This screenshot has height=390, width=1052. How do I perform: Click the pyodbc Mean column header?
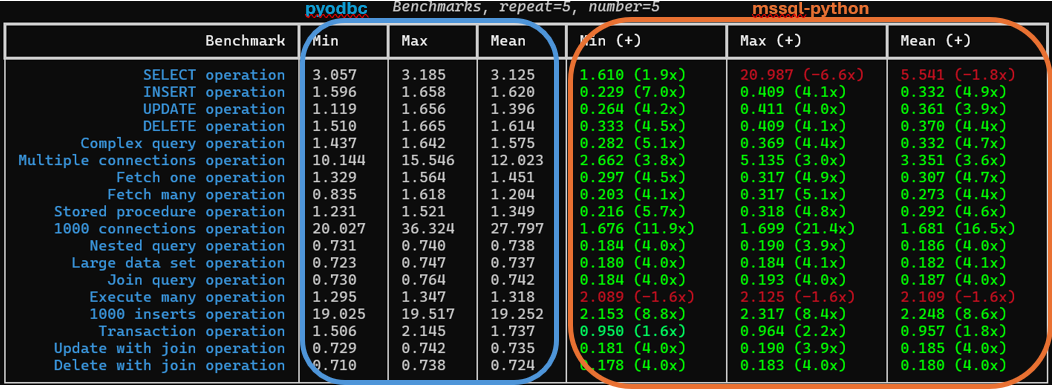pos(508,41)
